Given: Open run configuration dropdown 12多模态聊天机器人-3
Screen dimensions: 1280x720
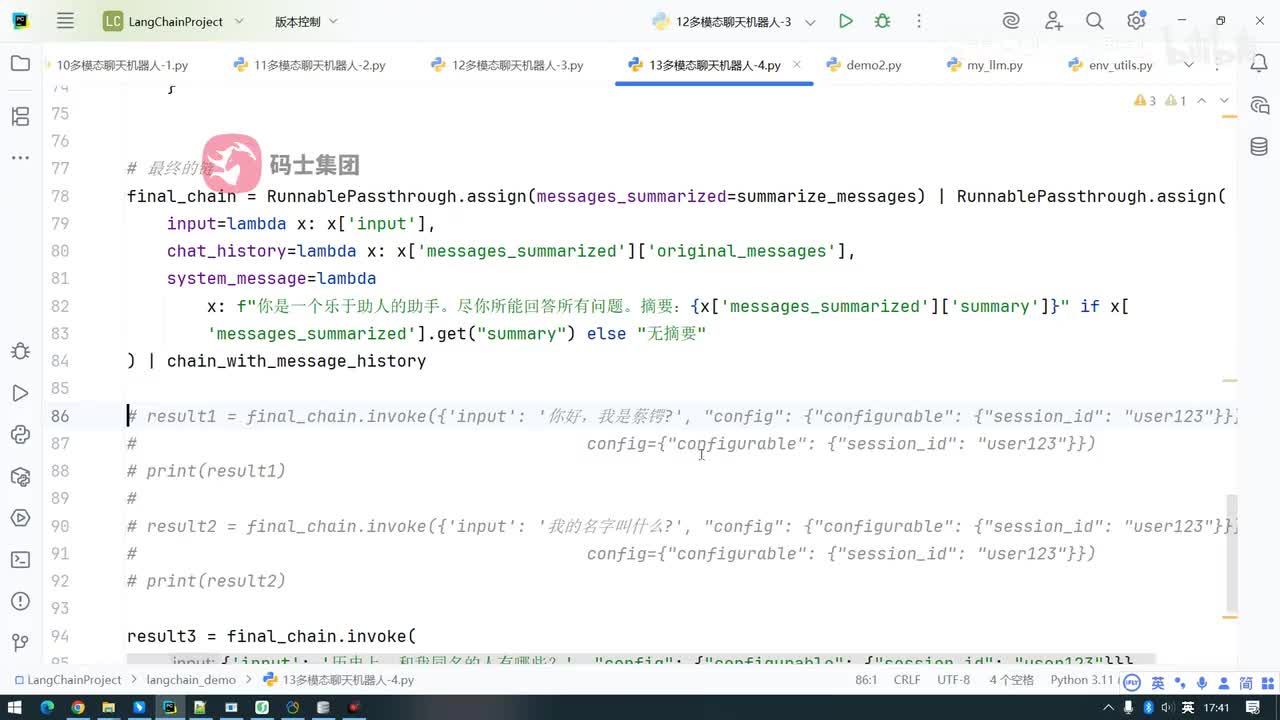Looking at the screenshot, I should click(x=734, y=21).
